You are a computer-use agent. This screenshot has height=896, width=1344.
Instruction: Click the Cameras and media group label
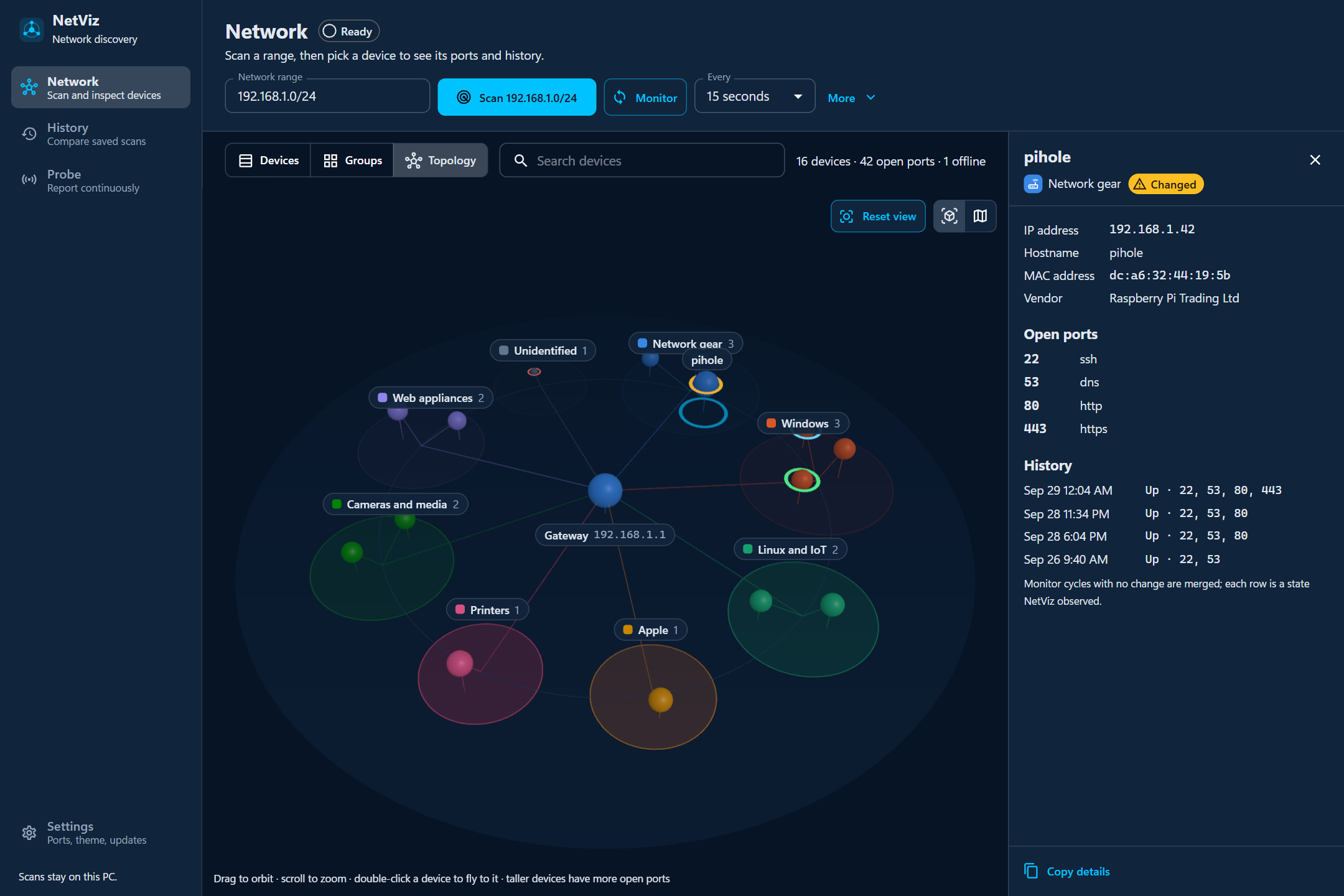coord(395,505)
